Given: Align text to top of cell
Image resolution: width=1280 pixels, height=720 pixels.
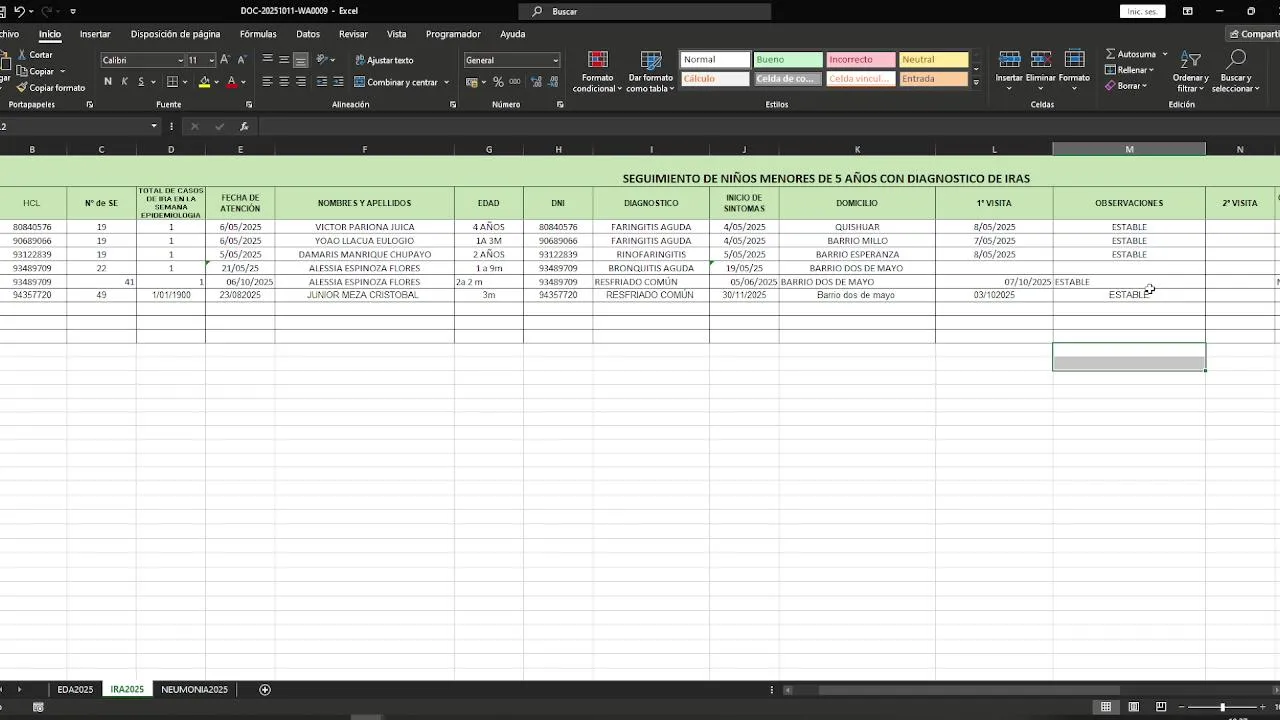Looking at the screenshot, I should click(x=267, y=60).
